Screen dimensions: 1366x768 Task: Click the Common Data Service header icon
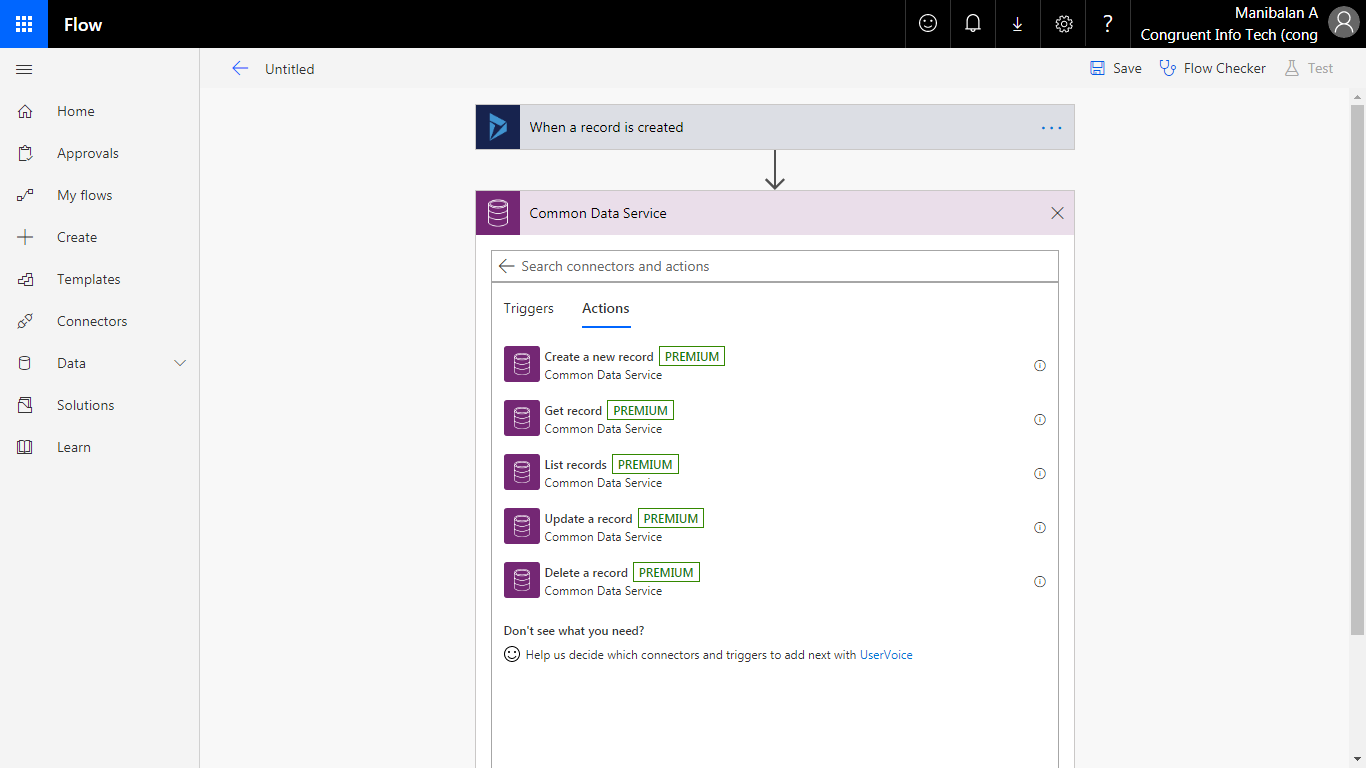tap(498, 213)
